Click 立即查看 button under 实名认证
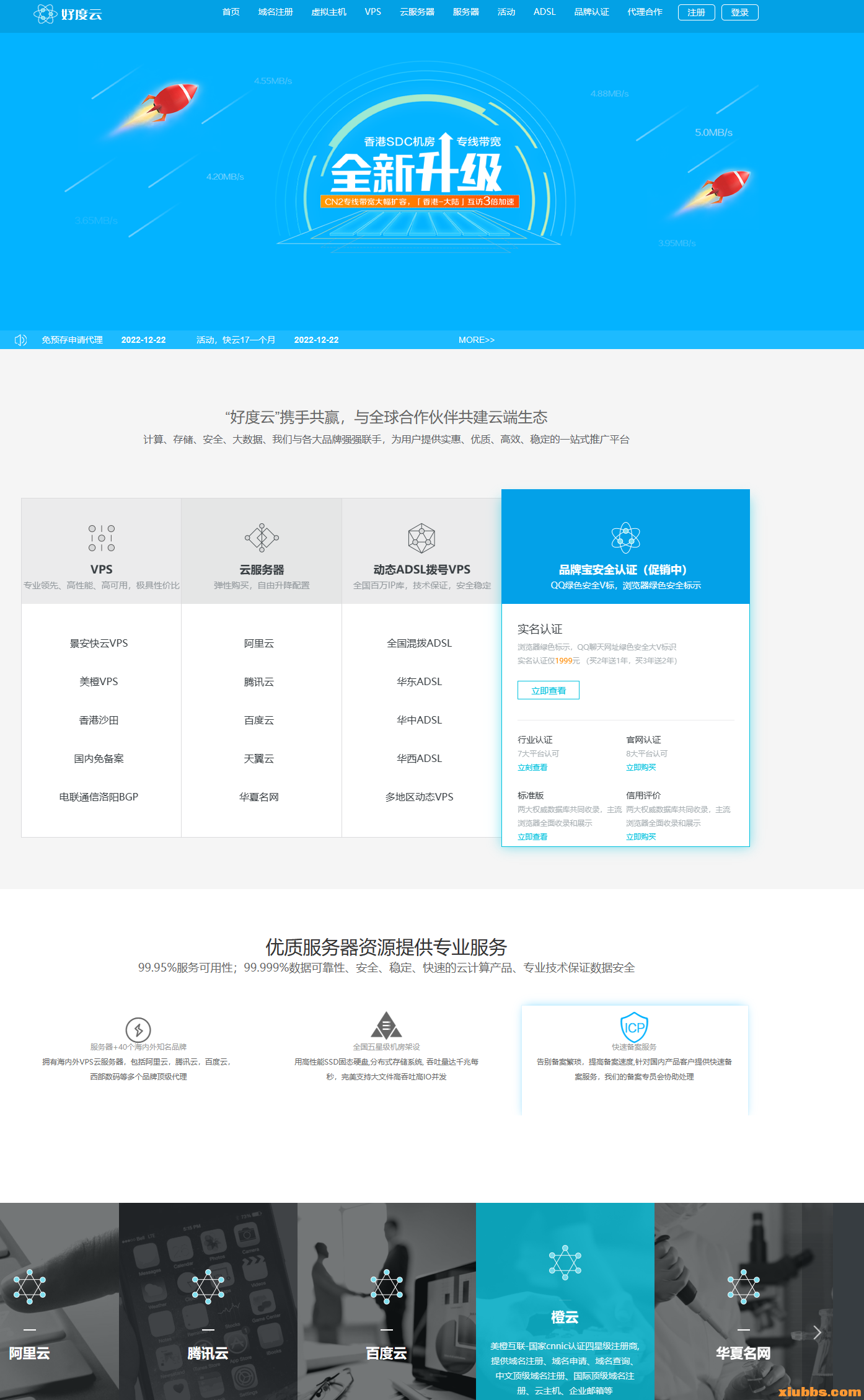864x1400 pixels. 548,690
